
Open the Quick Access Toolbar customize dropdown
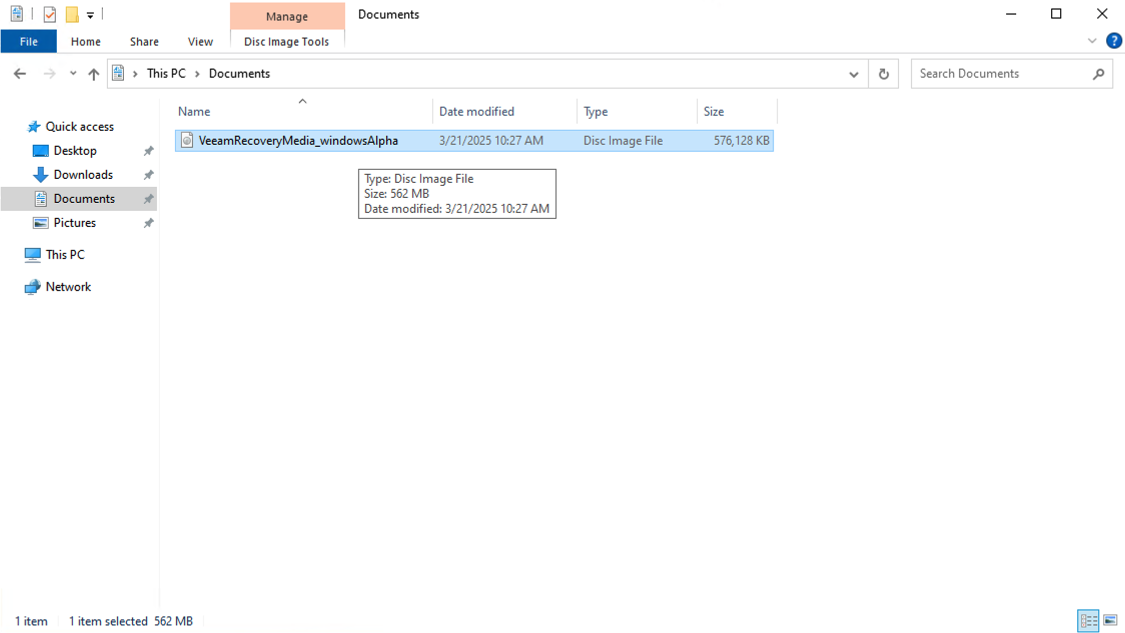point(89,14)
